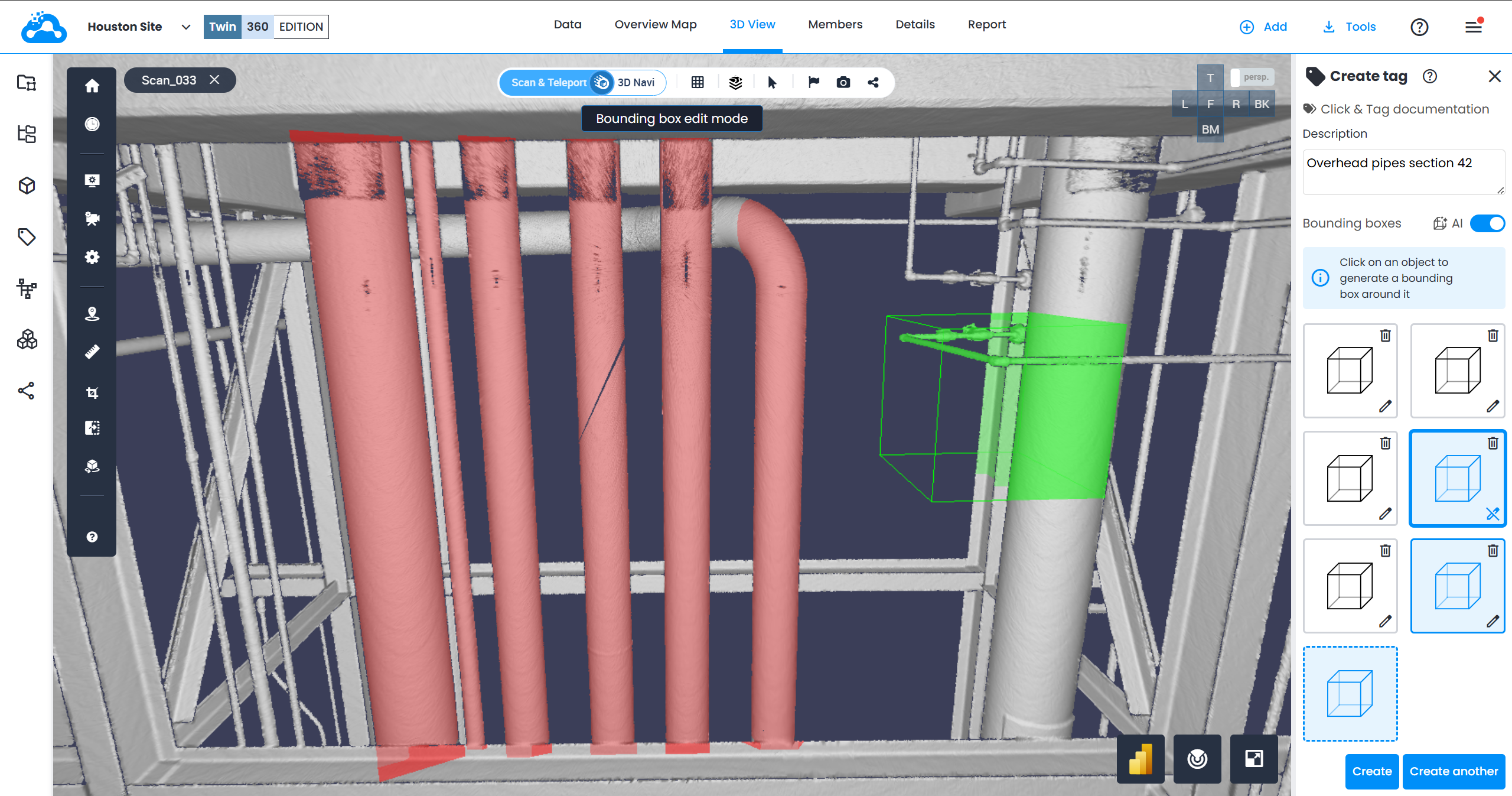Open the tags icon in left sidebar
This screenshot has width=1512, height=796.
click(x=27, y=237)
